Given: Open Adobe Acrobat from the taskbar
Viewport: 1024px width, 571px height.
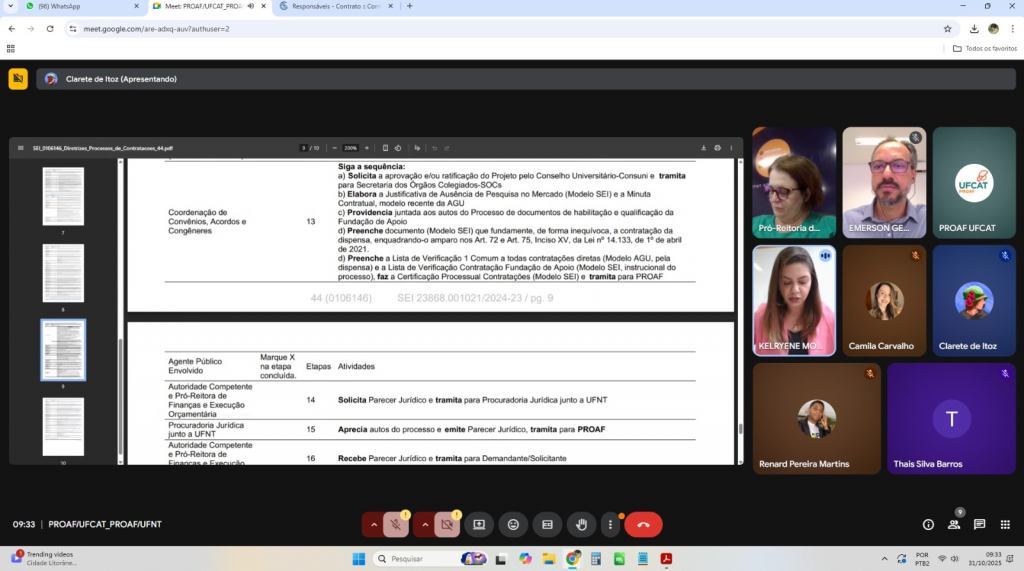Looking at the screenshot, I should click(665, 558).
